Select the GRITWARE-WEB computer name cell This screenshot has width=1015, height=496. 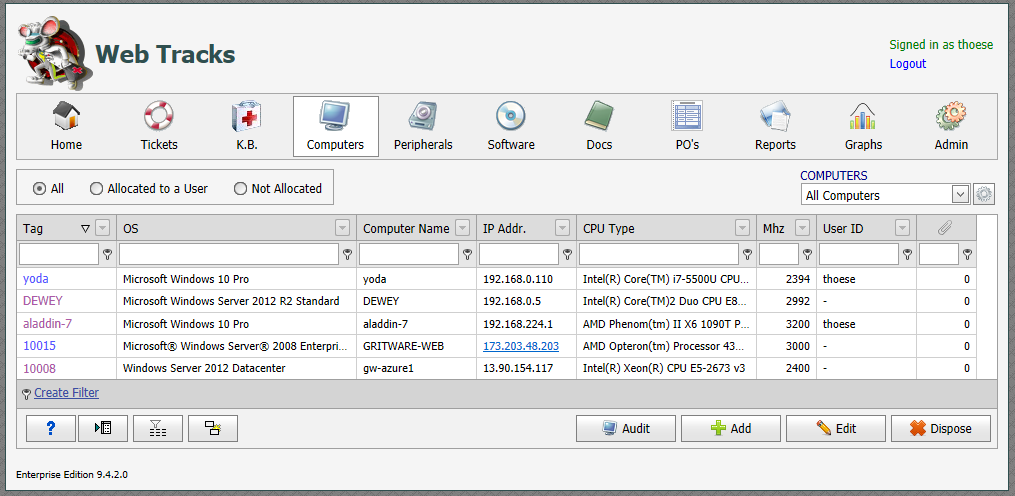[x=417, y=346]
